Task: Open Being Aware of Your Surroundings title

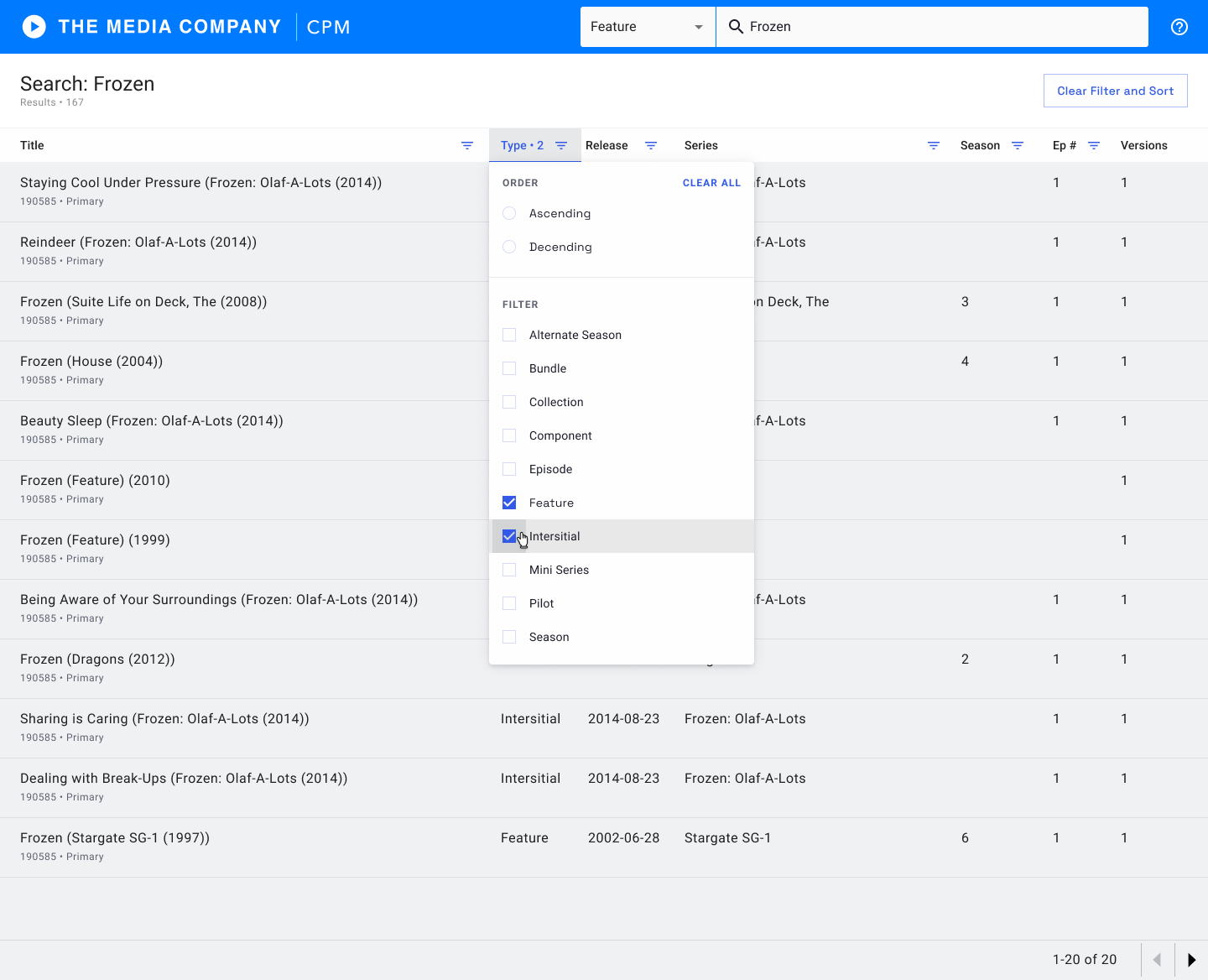Action: tap(219, 600)
